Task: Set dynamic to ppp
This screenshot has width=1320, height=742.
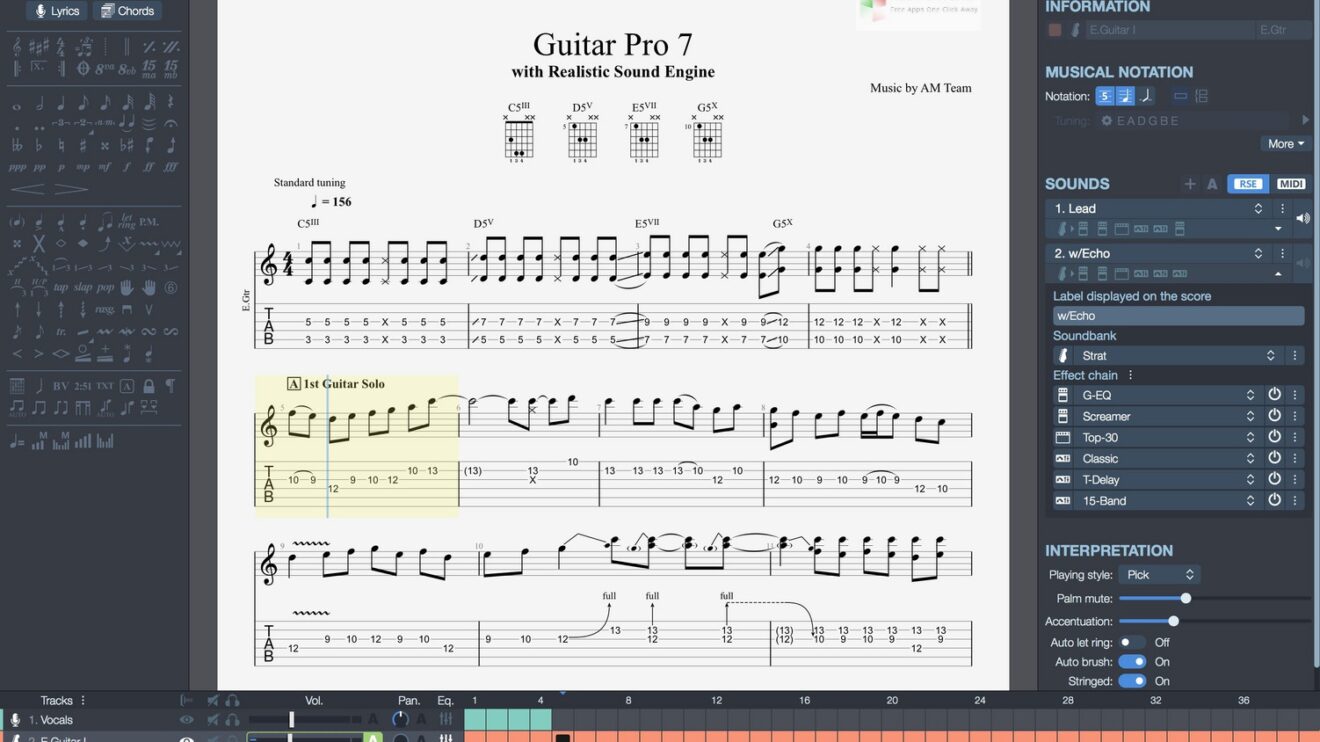Action: coord(17,167)
